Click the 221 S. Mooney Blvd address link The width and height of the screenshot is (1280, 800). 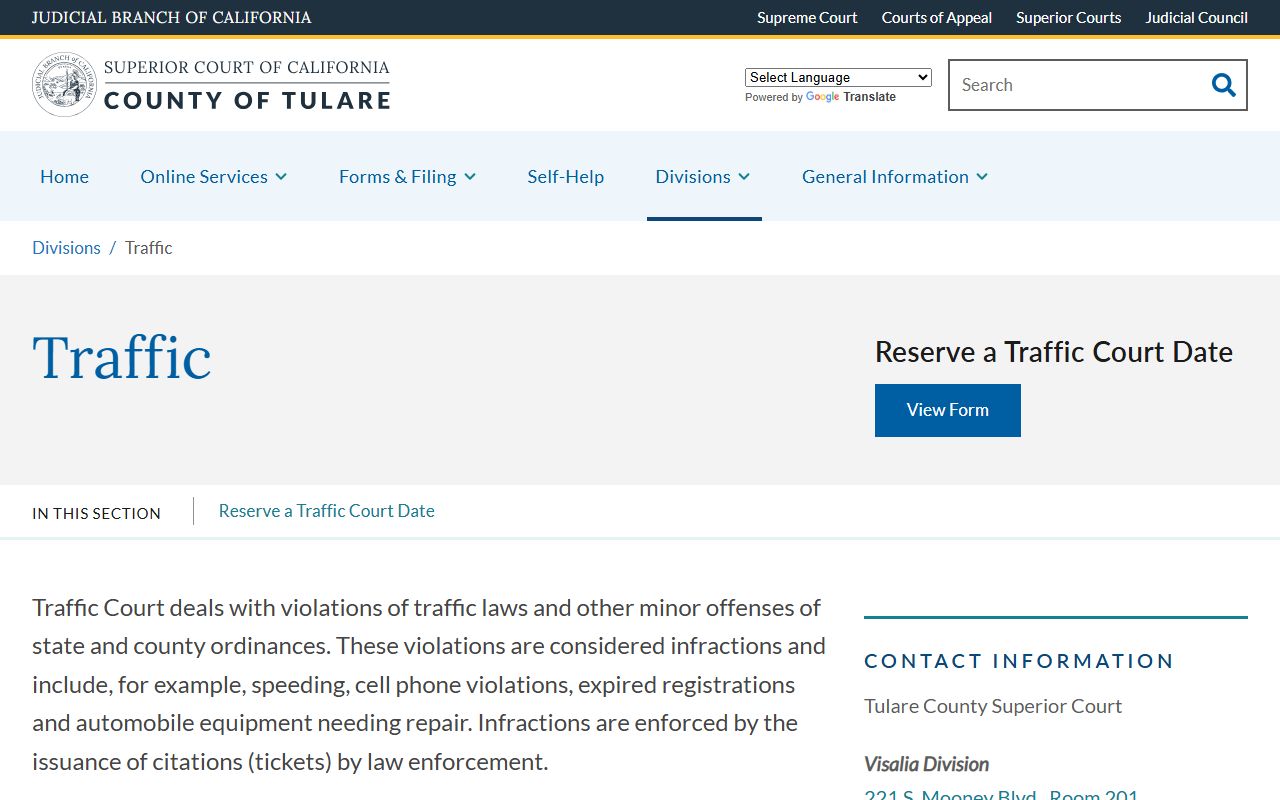[x=1001, y=795]
